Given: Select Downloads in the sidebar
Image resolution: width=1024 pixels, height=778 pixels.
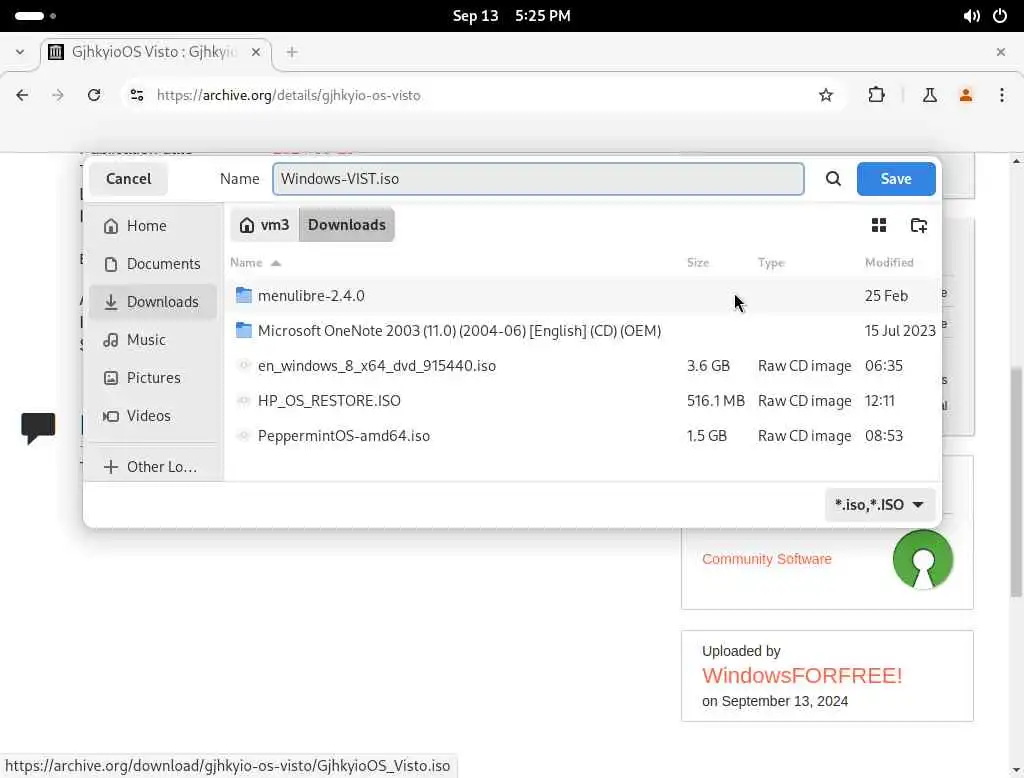Looking at the screenshot, I should (153, 302).
